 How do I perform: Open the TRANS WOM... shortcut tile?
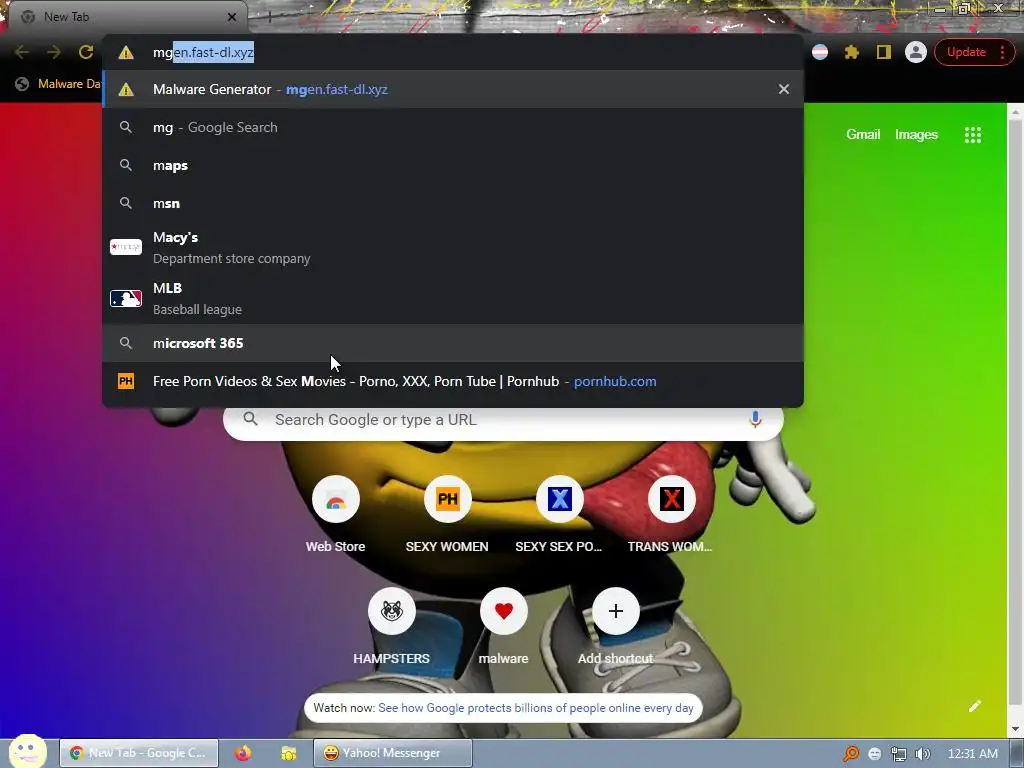[x=671, y=515]
